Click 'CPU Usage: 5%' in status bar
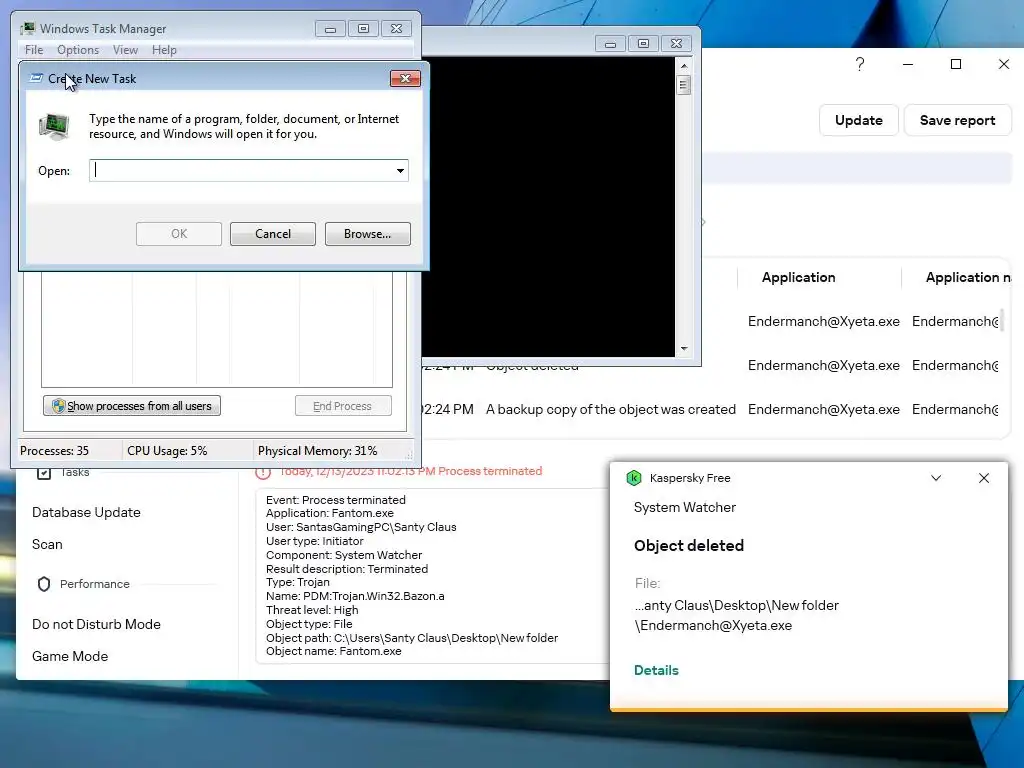Image resolution: width=1024 pixels, height=768 pixels. (x=167, y=451)
